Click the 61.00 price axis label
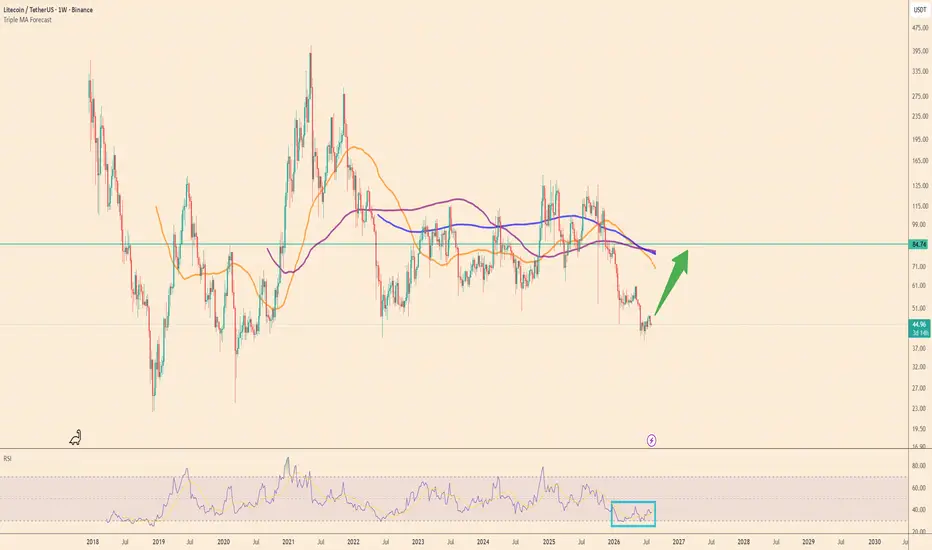This screenshot has width=932, height=550. (x=920, y=285)
